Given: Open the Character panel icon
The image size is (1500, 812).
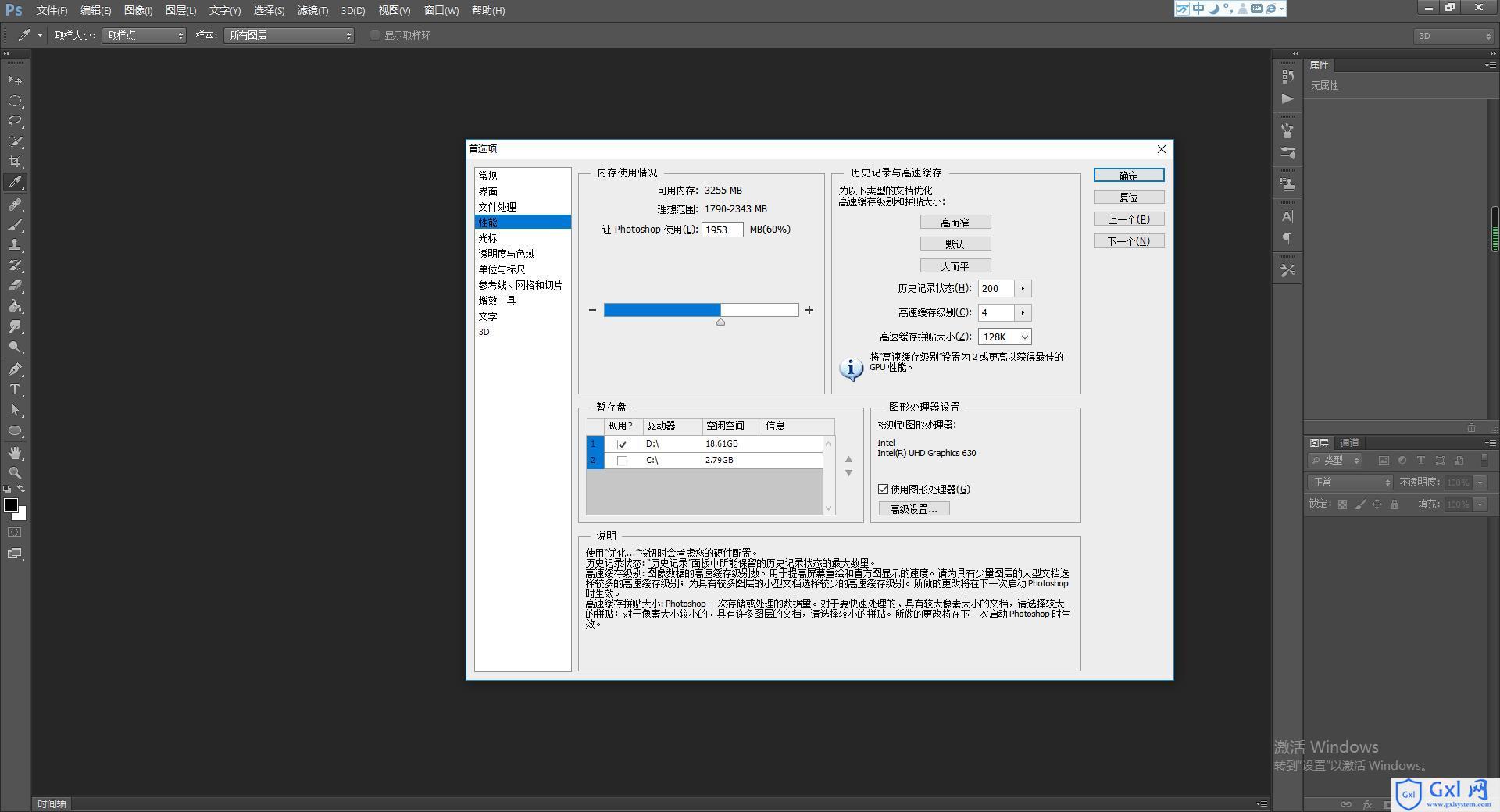Looking at the screenshot, I should pos(1287,216).
